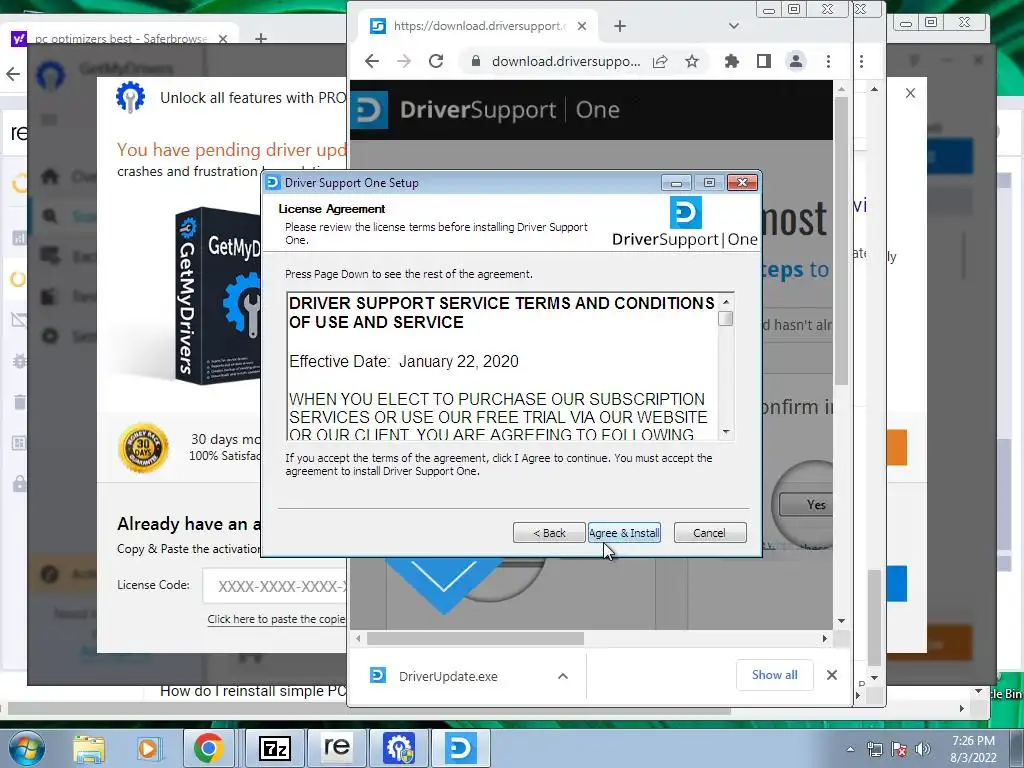Viewport: 1024px width, 768px height.
Task: Bookmark this page with the star icon
Action: [x=692, y=61]
